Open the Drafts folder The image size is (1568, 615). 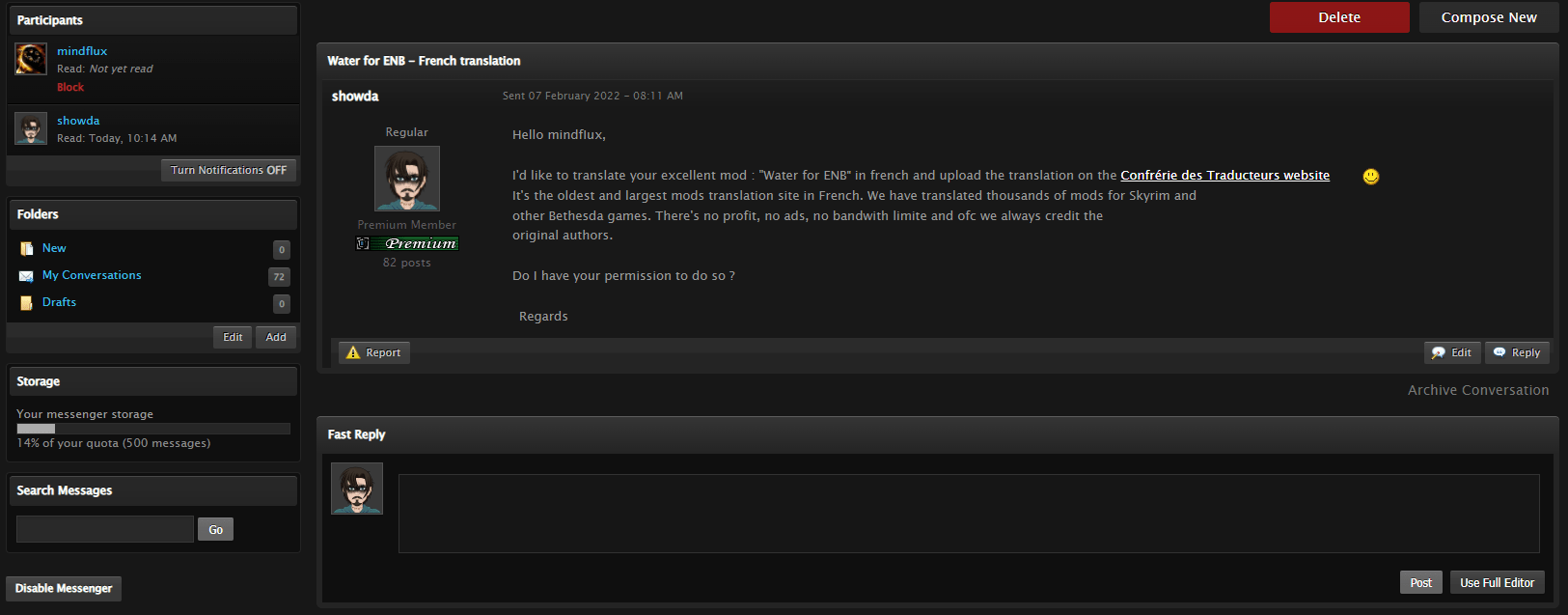[59, 302]
